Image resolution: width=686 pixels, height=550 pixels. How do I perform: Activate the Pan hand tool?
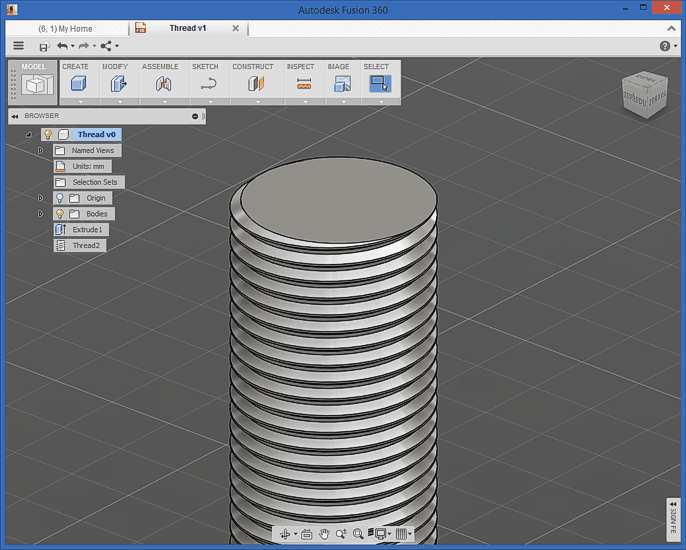325,535
